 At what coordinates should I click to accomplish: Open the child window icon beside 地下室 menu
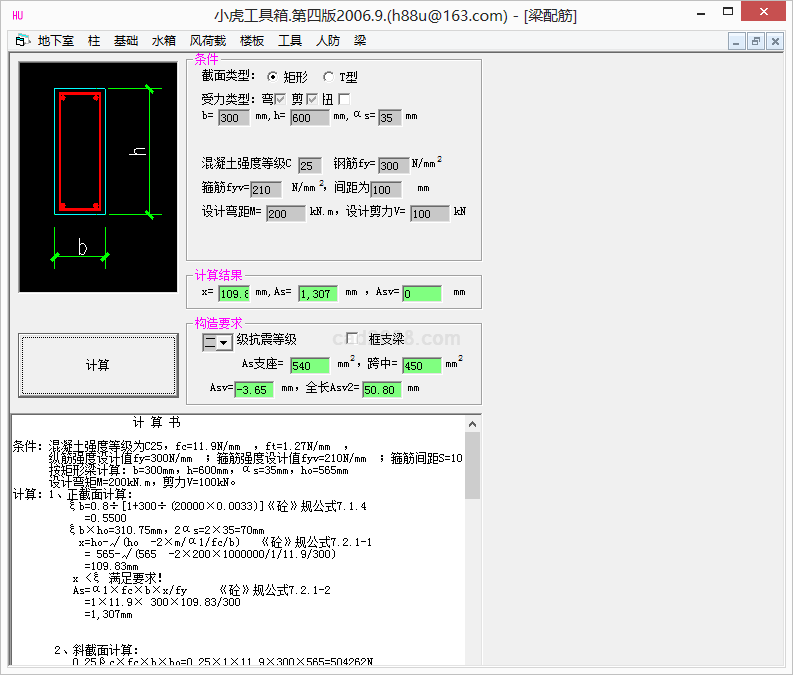(x=22, y=41)
